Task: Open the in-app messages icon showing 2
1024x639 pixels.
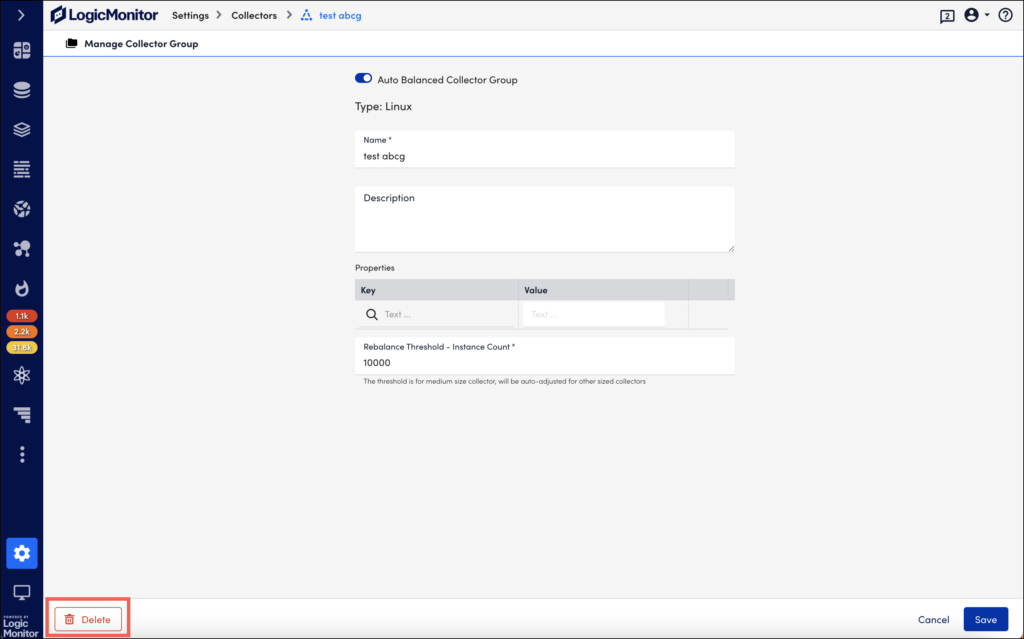Action: pos(946,16)
